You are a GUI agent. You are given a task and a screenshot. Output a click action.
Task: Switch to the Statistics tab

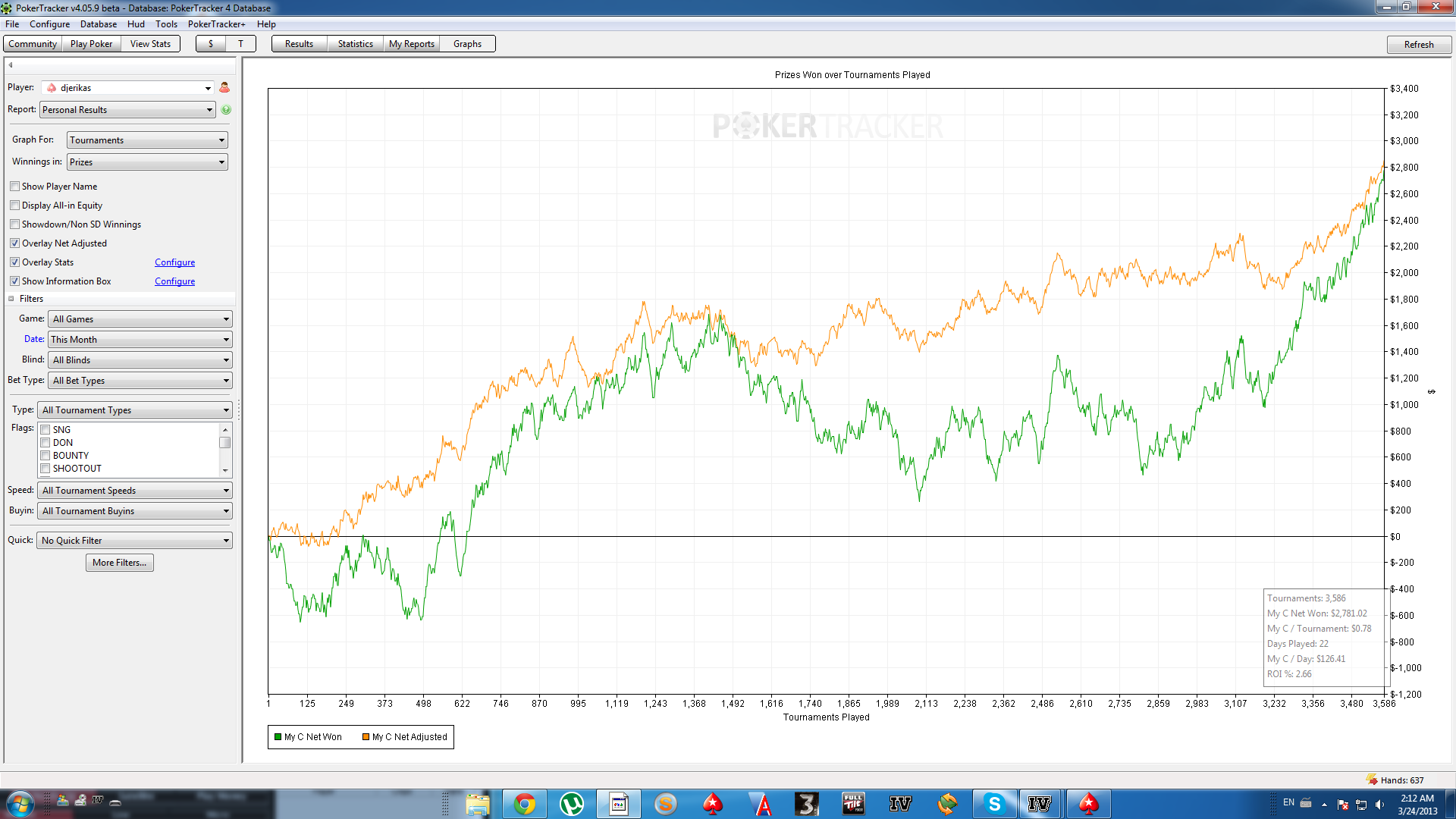pos(355,44)
